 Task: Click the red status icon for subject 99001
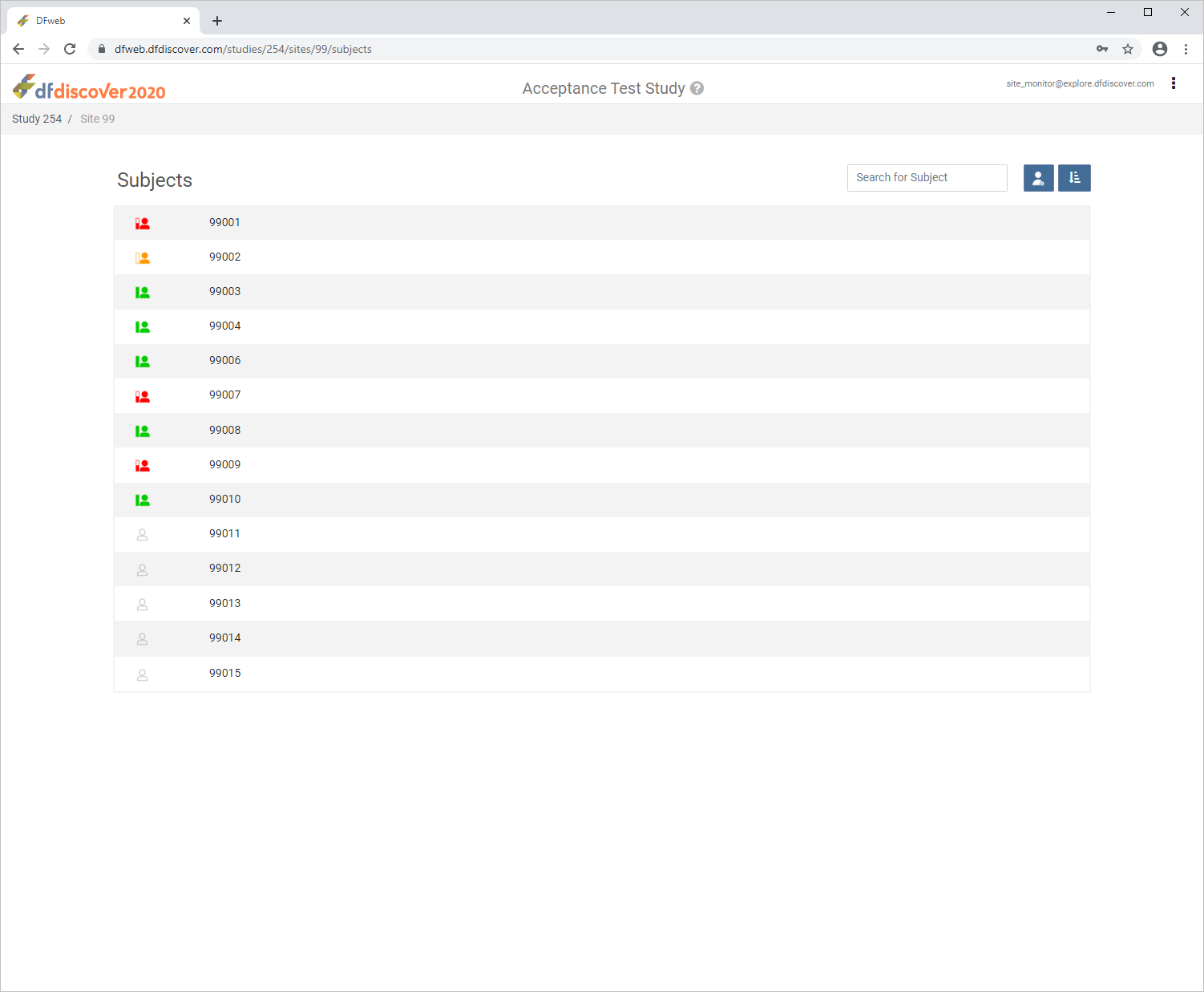143,223
